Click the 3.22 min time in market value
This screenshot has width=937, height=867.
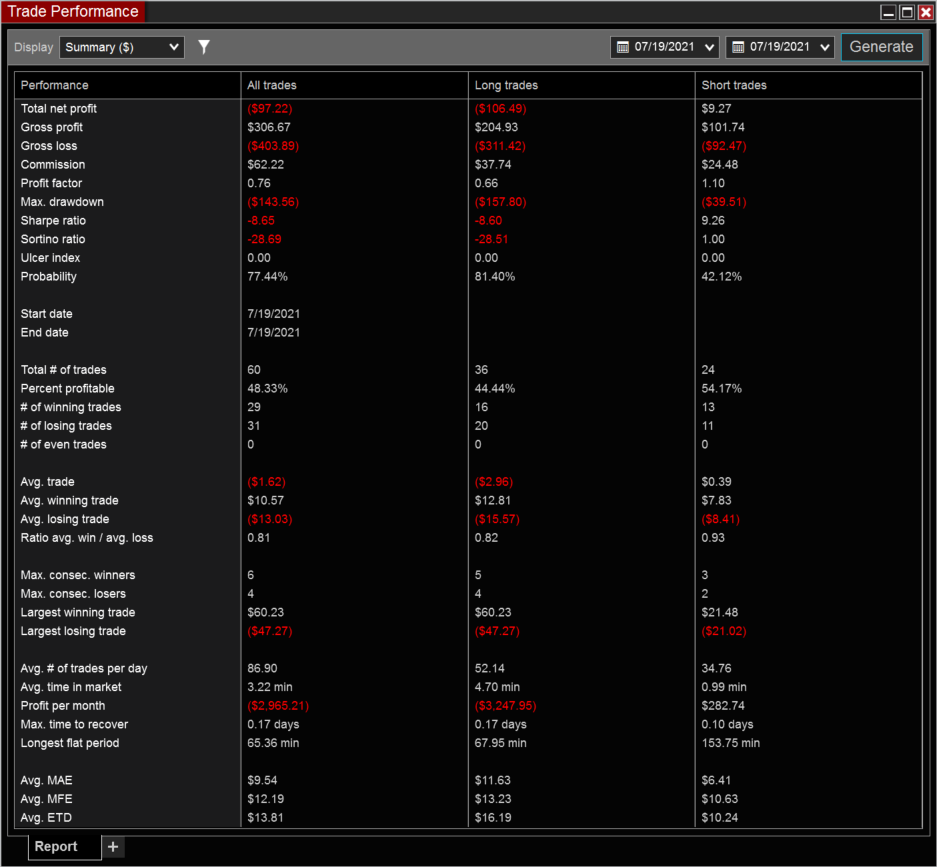point(270,687)
